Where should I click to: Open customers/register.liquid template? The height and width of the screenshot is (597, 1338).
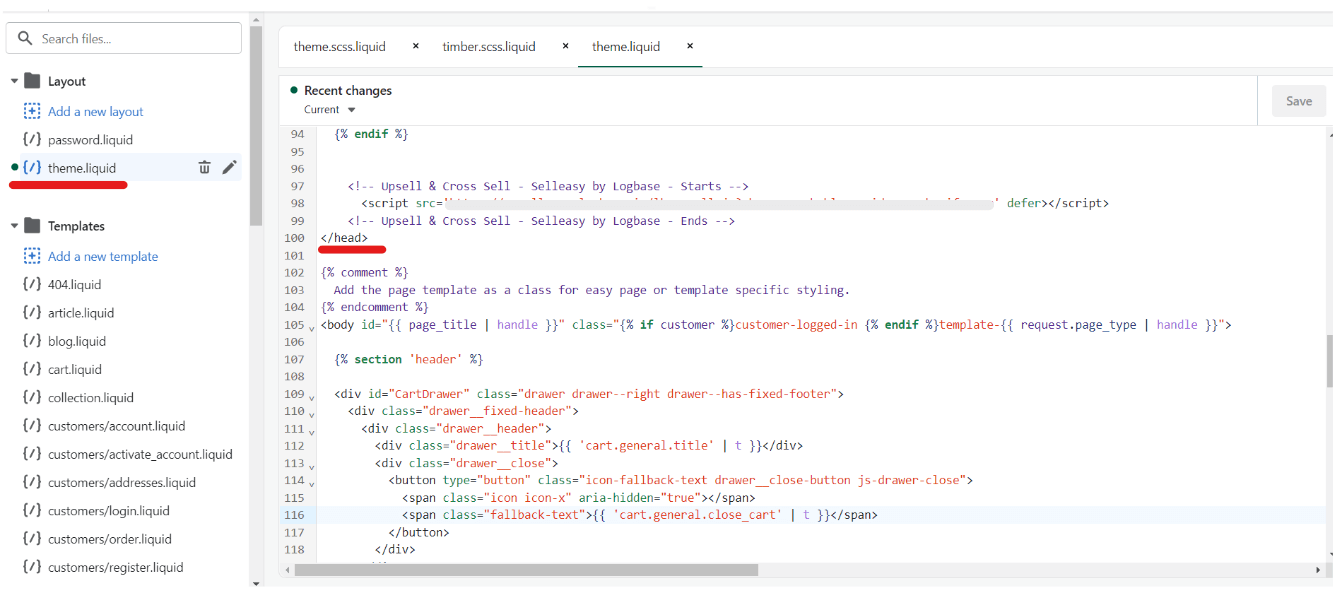pyautogui.click(x=116, y=568)
